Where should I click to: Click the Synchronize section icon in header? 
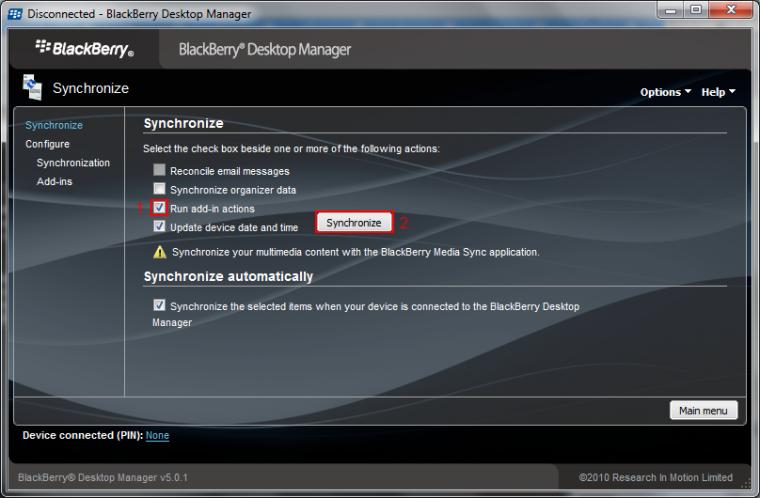tap(32, 87)
